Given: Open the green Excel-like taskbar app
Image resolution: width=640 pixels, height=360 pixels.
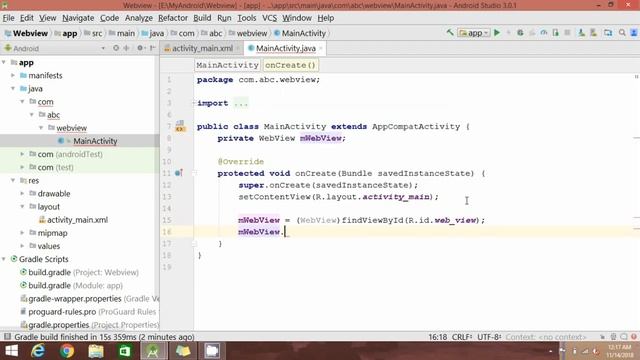Looking at the screenshot, I should click(124, 351).
